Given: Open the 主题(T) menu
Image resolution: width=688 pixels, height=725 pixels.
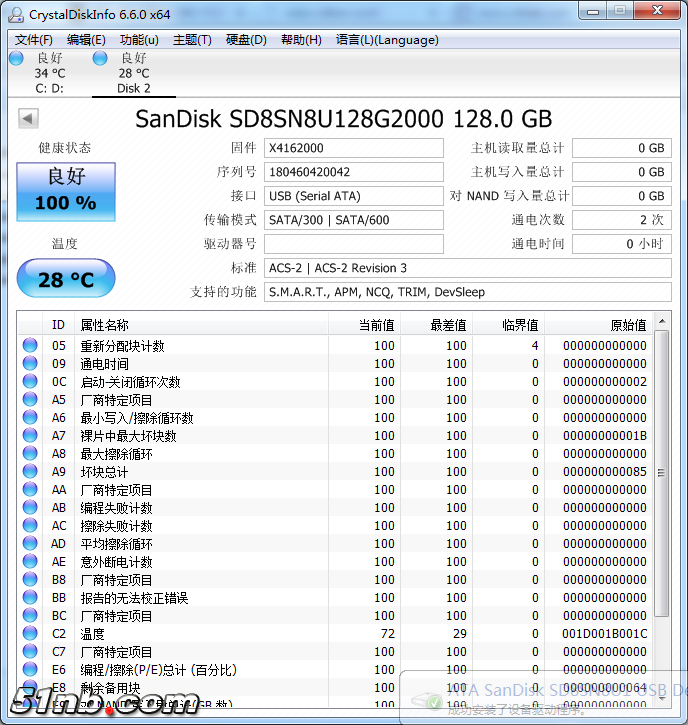Looking at the screenshot, I should pos(192,40).
